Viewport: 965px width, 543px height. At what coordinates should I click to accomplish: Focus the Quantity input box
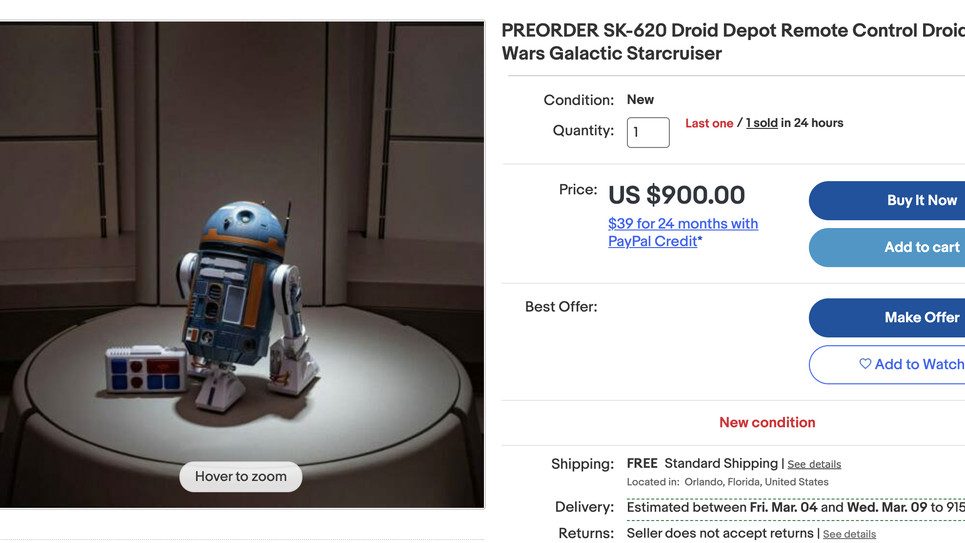point(648,132)
